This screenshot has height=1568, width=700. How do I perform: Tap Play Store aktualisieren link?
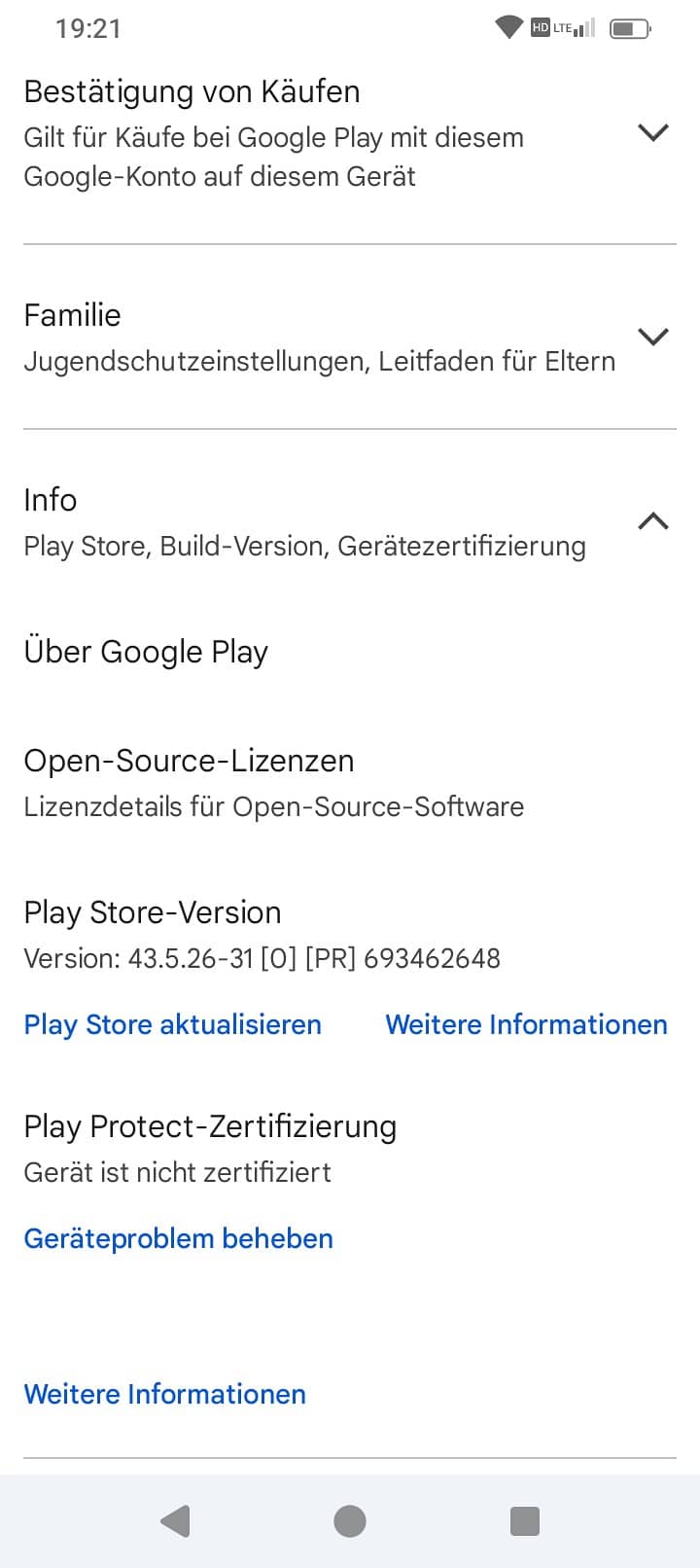[x=172, y=1024]
